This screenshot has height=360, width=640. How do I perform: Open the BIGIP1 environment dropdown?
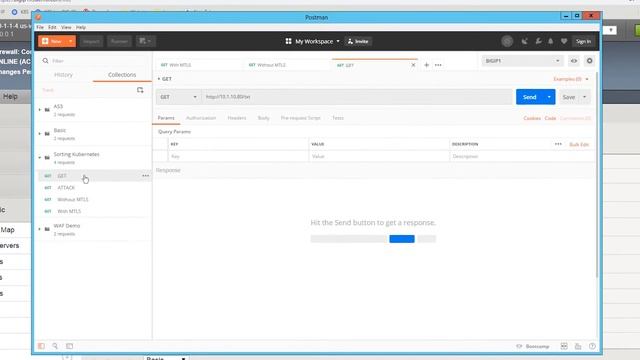pos(522,61)
